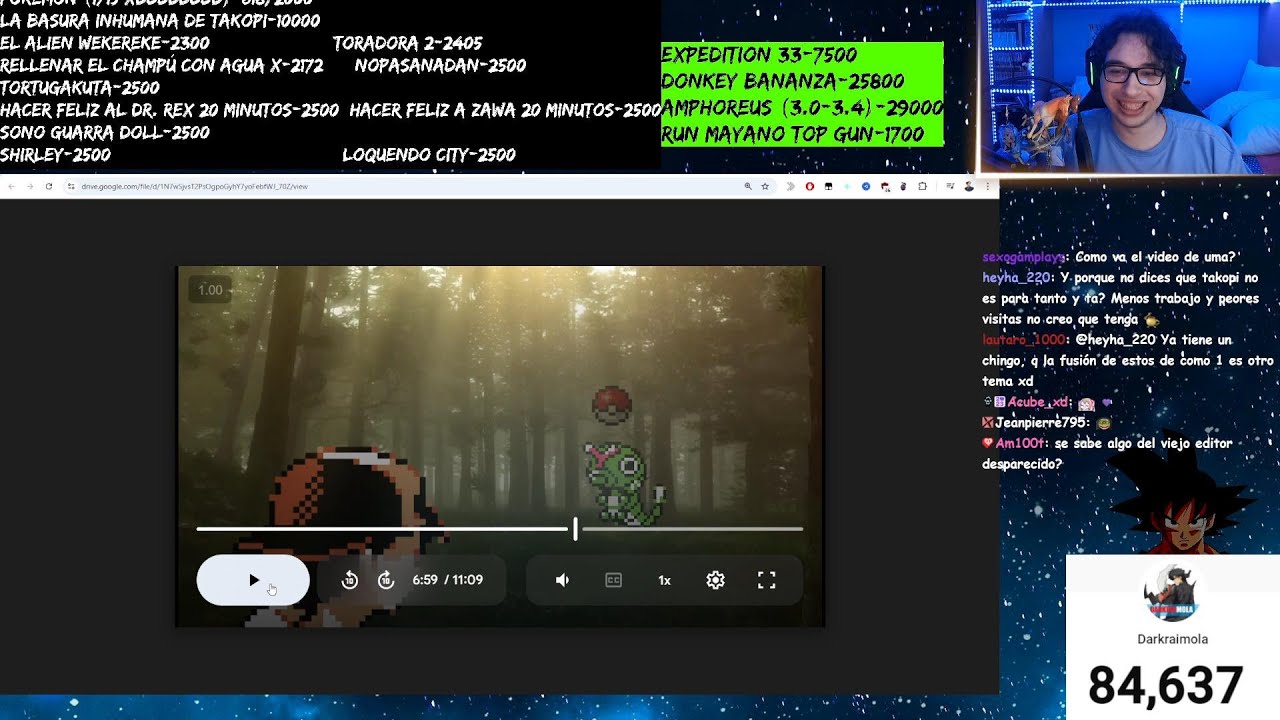This screenshot has height=720, width=1280.
Task: Open the dark grenade-shaped extension icon
Action: click(902, 186)
